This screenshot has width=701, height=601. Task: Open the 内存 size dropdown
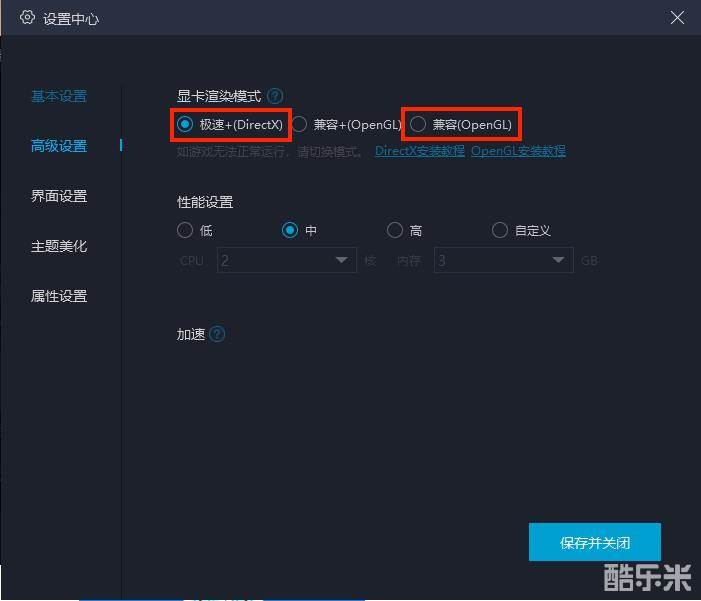[503, 260]
